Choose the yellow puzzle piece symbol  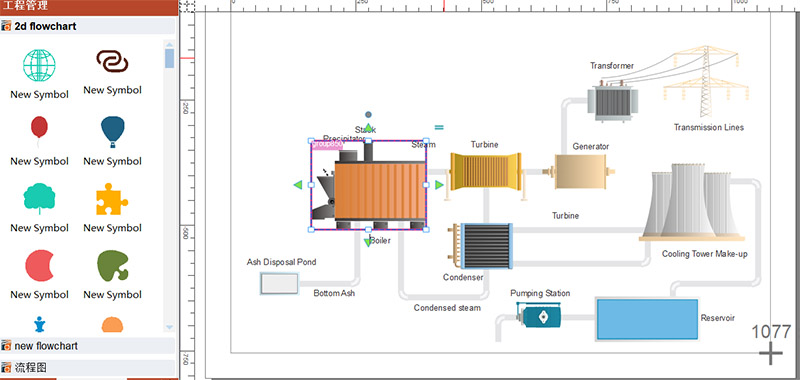click(x=112, y=199)
